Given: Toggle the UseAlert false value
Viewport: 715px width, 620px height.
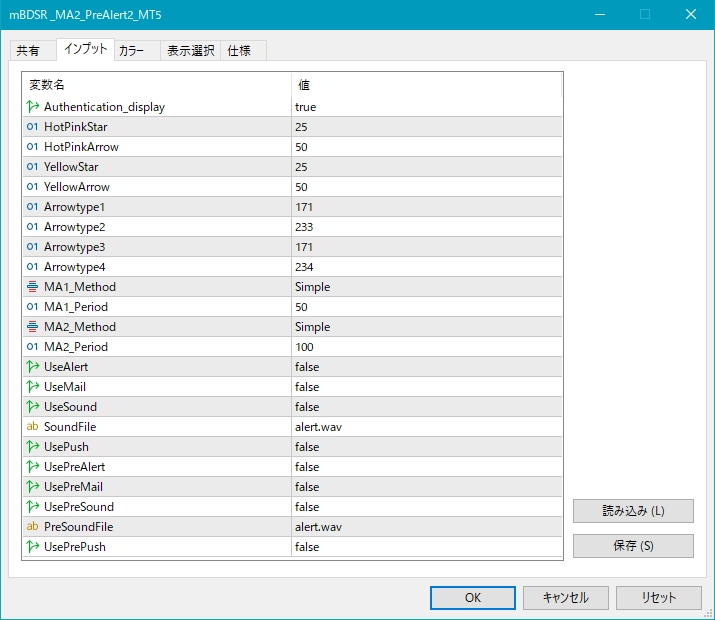Looking at the screenshot, I should click(426, 367).
